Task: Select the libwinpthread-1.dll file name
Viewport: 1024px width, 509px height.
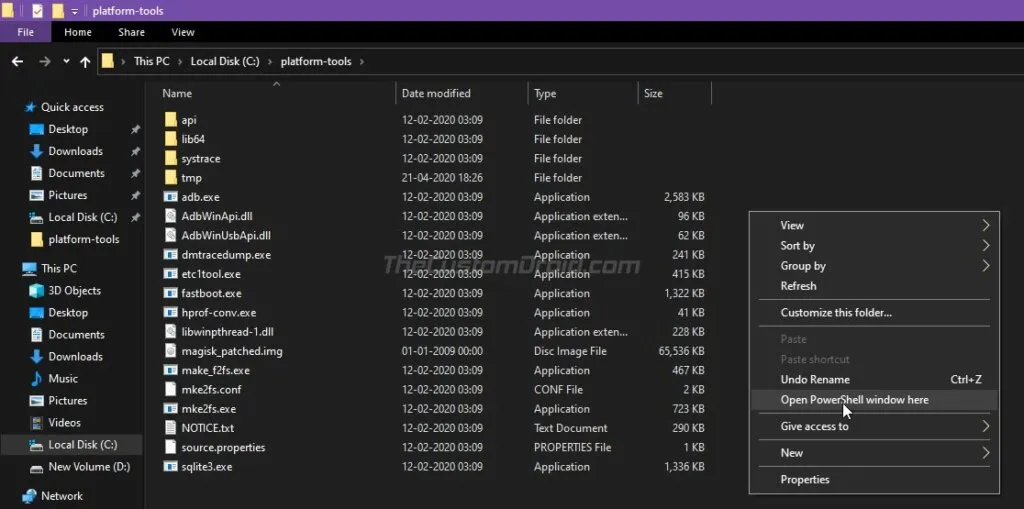Action: (227, 332)
